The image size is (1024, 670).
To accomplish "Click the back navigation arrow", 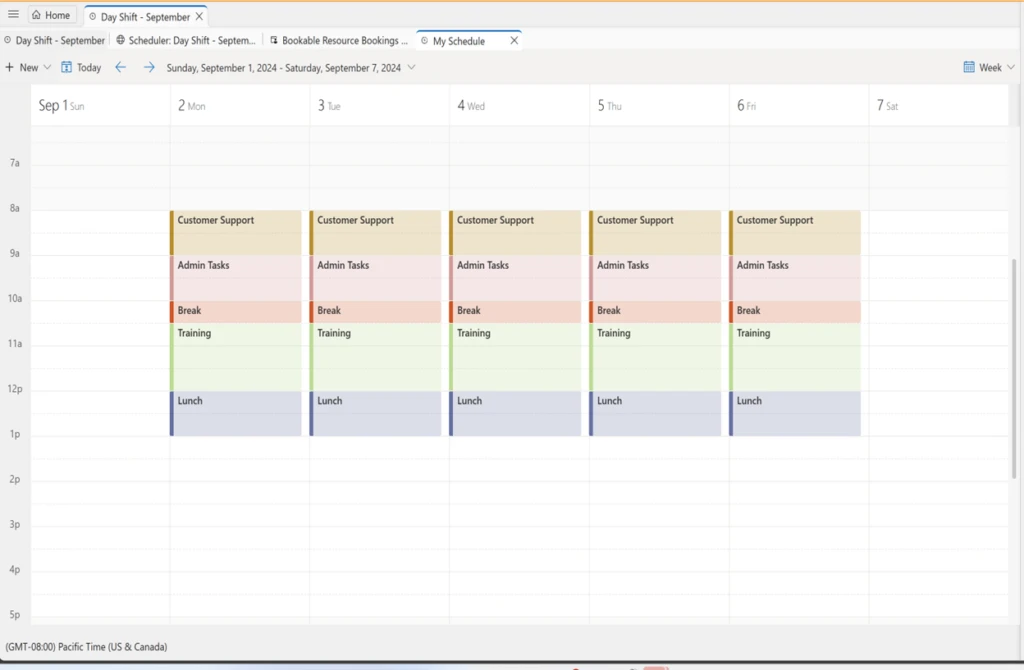I will click(121, 67).
